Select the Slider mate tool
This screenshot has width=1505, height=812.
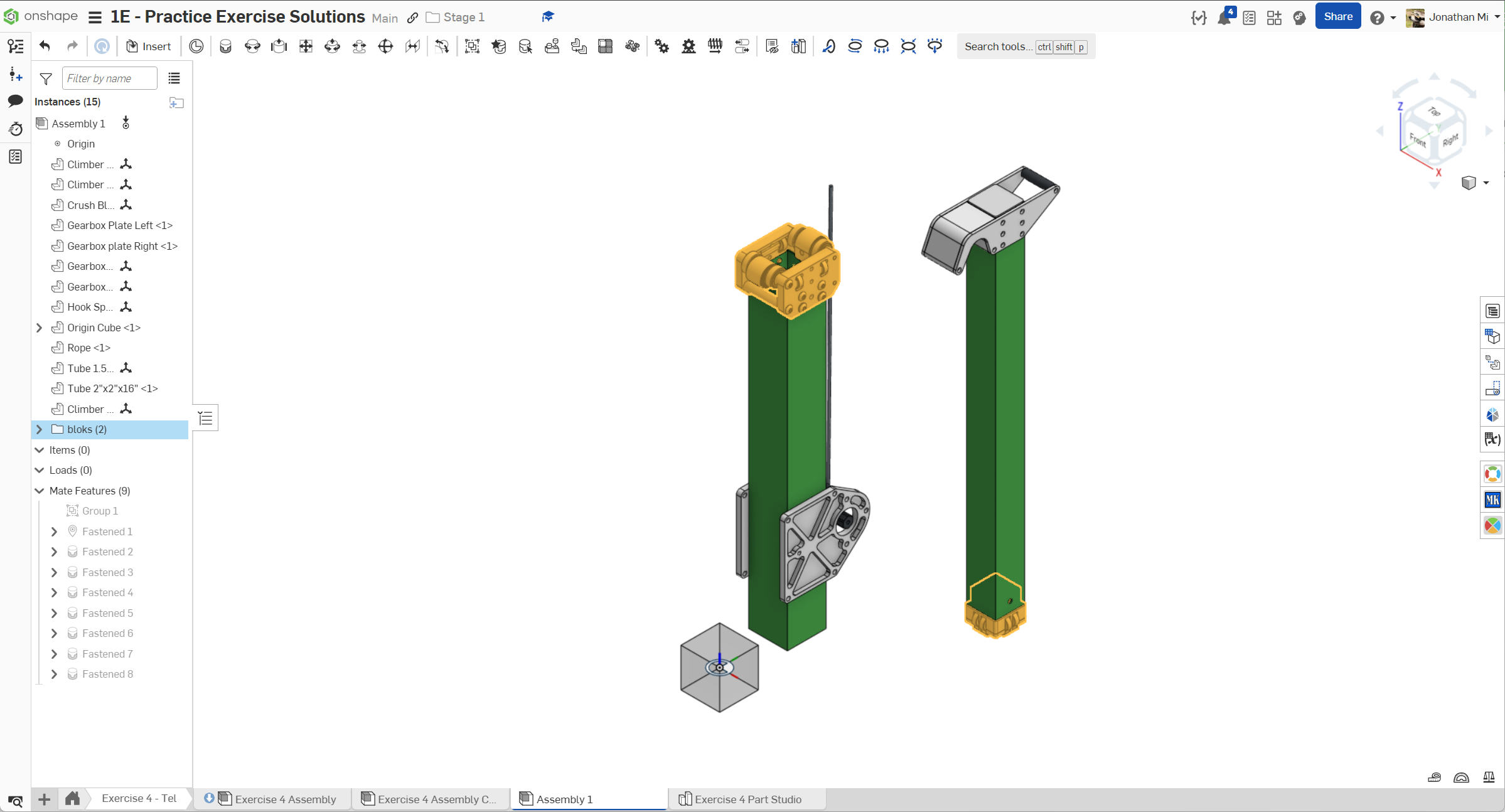(279, 46)
